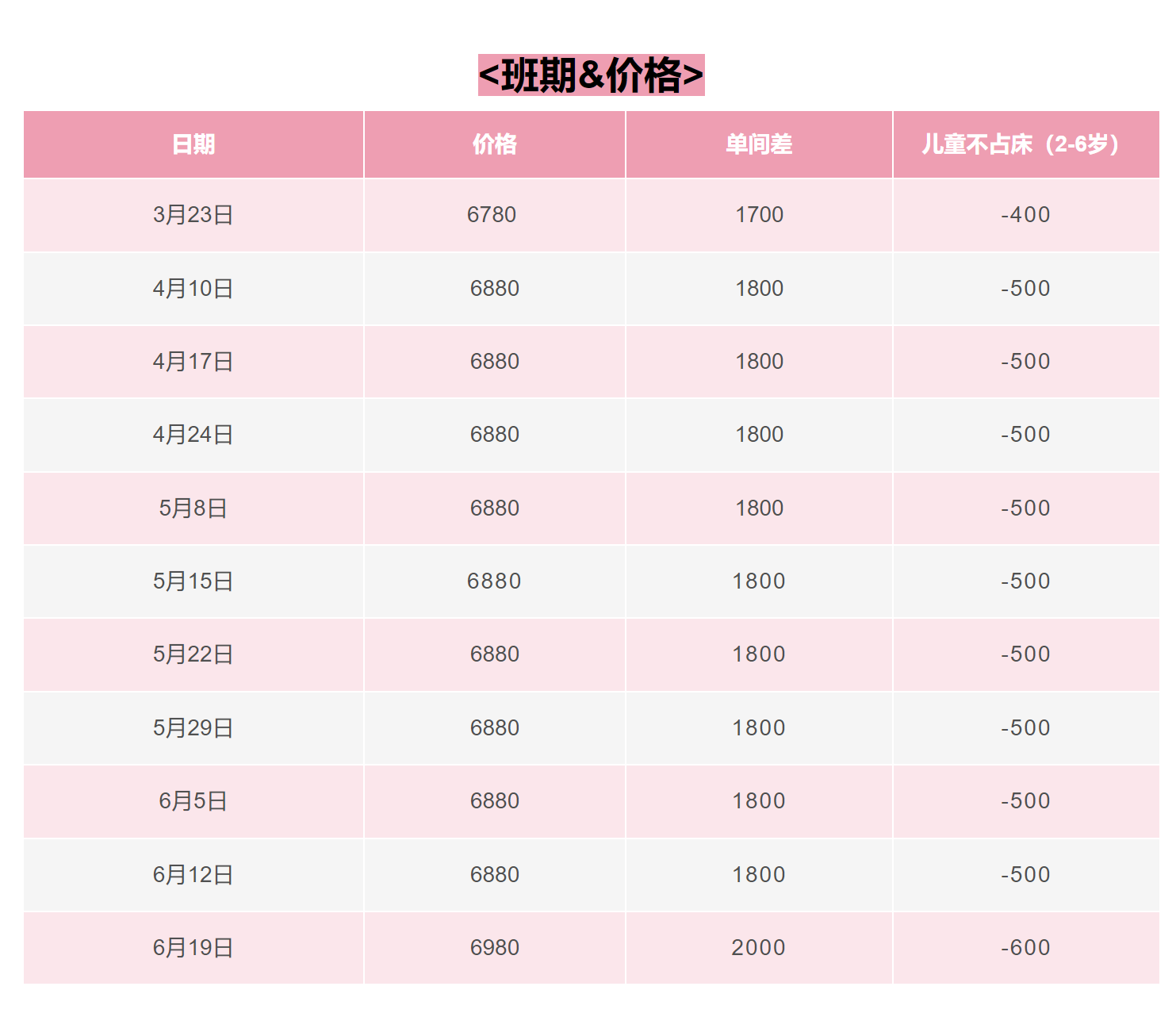Click the 5月29日 date cell
The height and width of the screenshot is (1013, 1176).
pyautogui.click(x=193, y=728)
